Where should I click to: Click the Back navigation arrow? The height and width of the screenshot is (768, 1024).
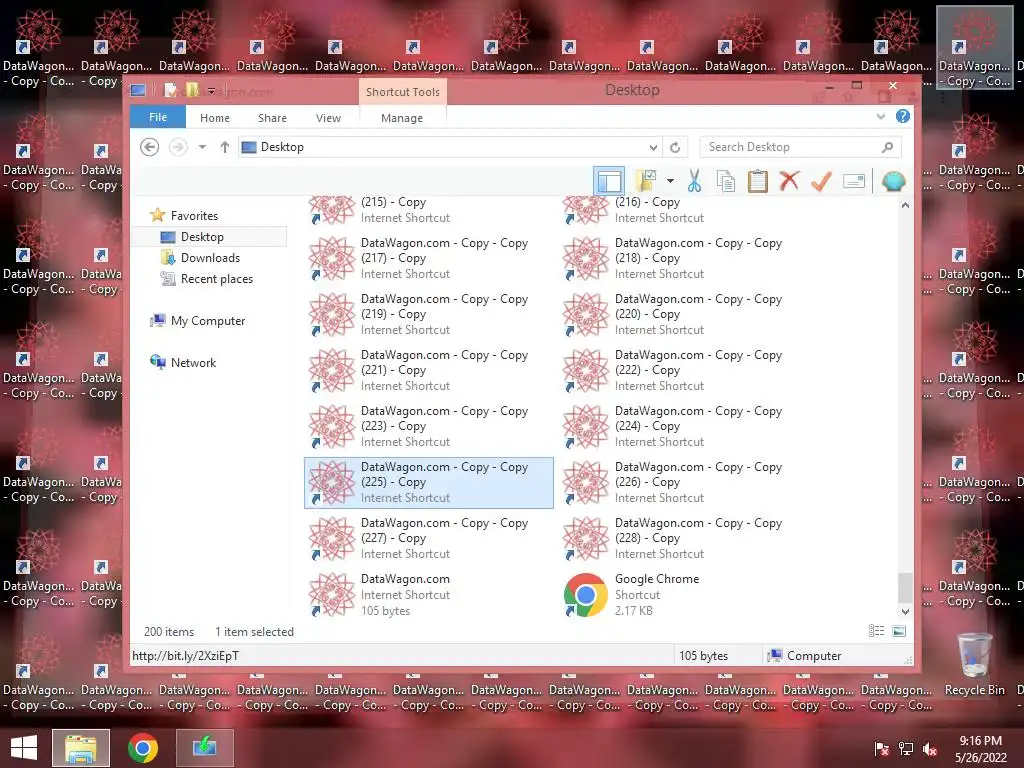click(150, 147)
